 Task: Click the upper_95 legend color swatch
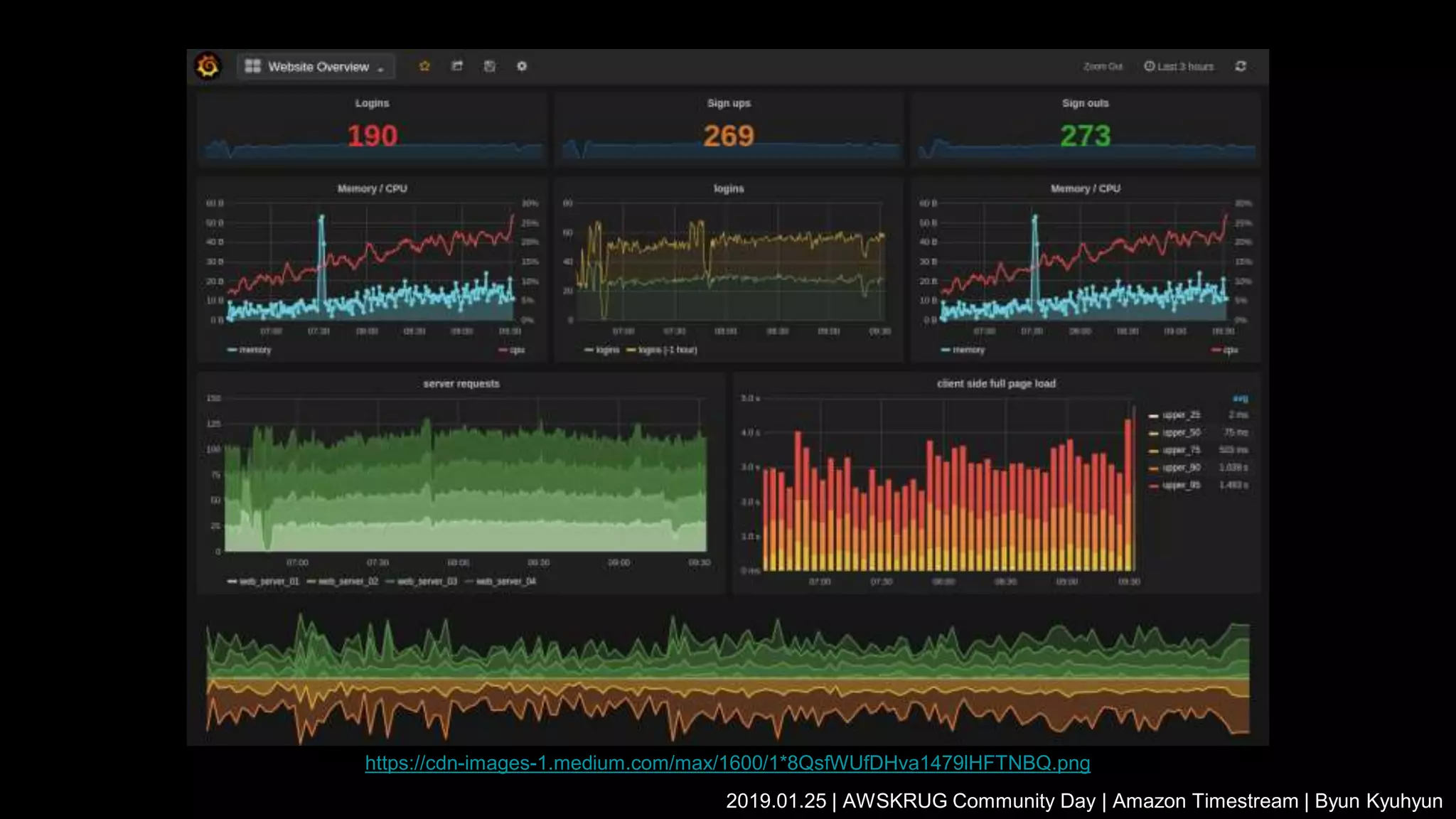1153,486
